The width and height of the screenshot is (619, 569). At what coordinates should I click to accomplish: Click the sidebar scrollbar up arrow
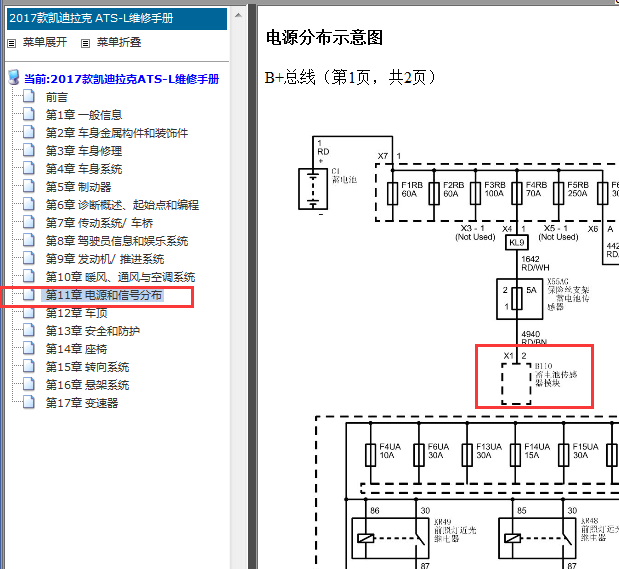(238, 15)
